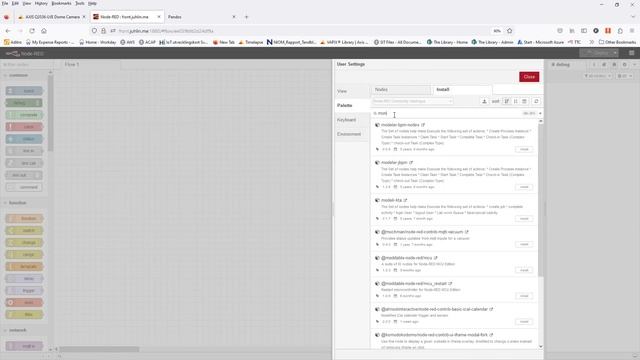Install @moddable-node-red/mcu module

pyautogui.click(x=524, y=270)
